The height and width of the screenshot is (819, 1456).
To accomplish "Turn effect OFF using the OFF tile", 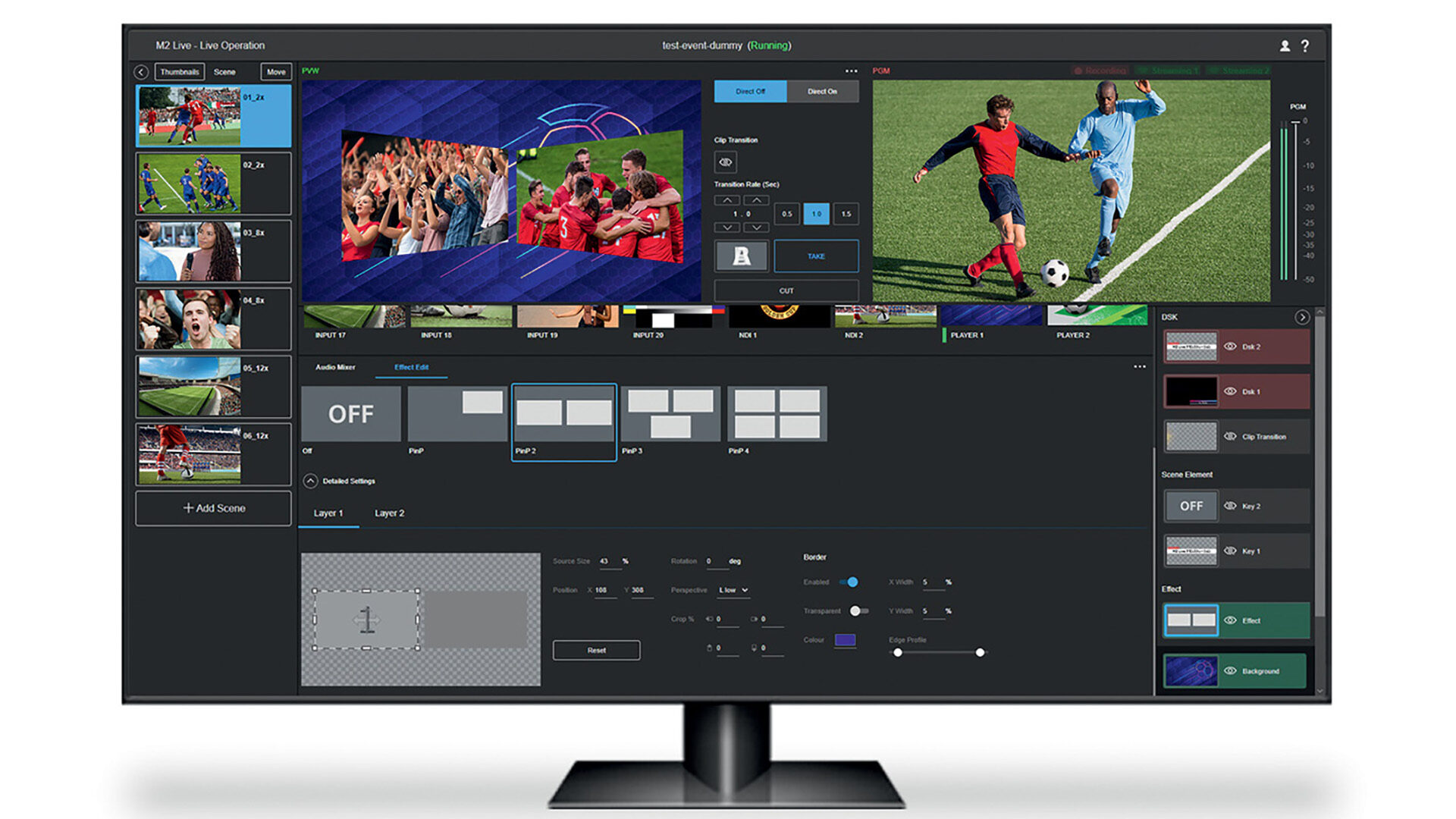I will pos(351,414).
